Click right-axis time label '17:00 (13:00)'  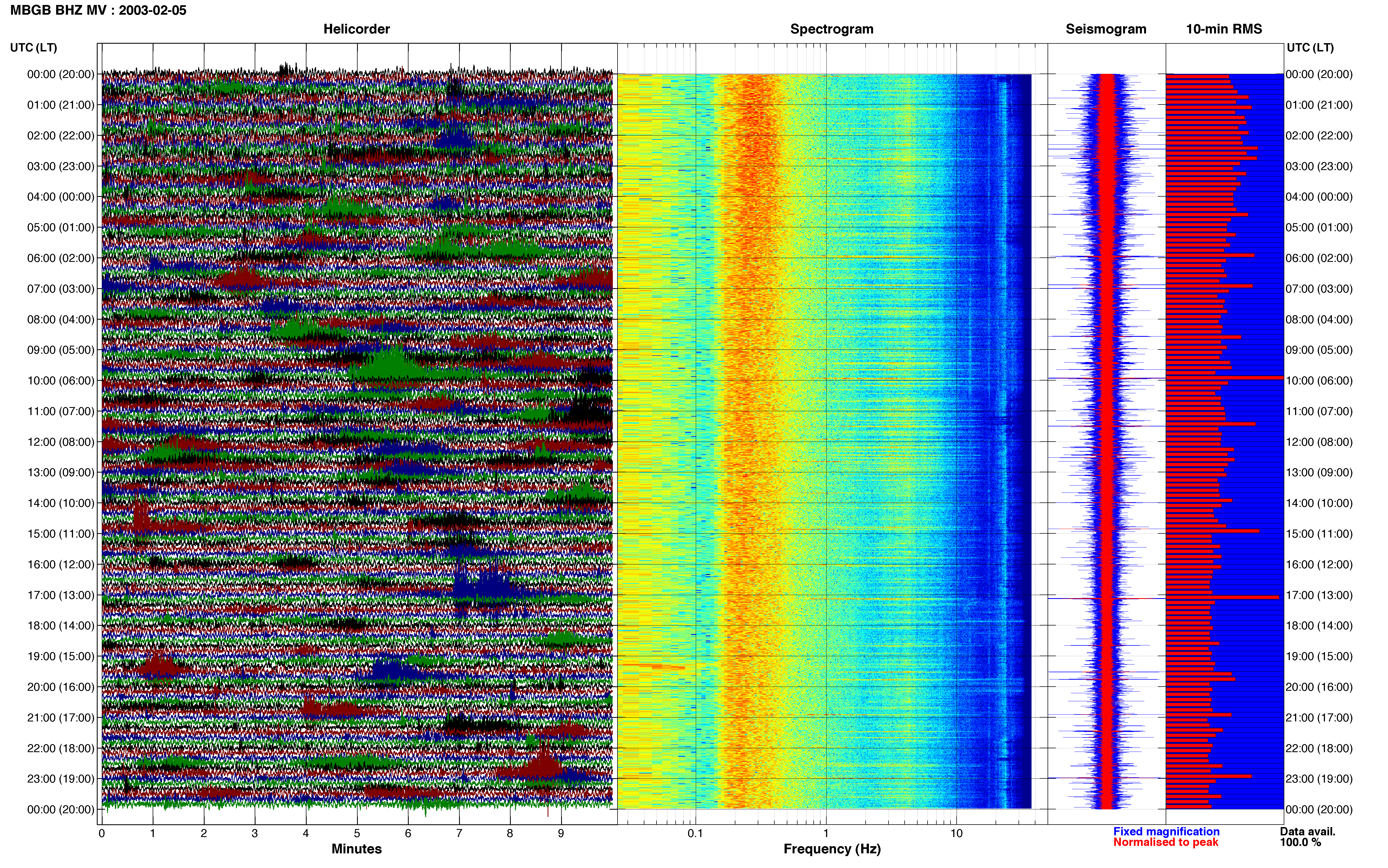pyautogui.click(x=1319, y=595)
